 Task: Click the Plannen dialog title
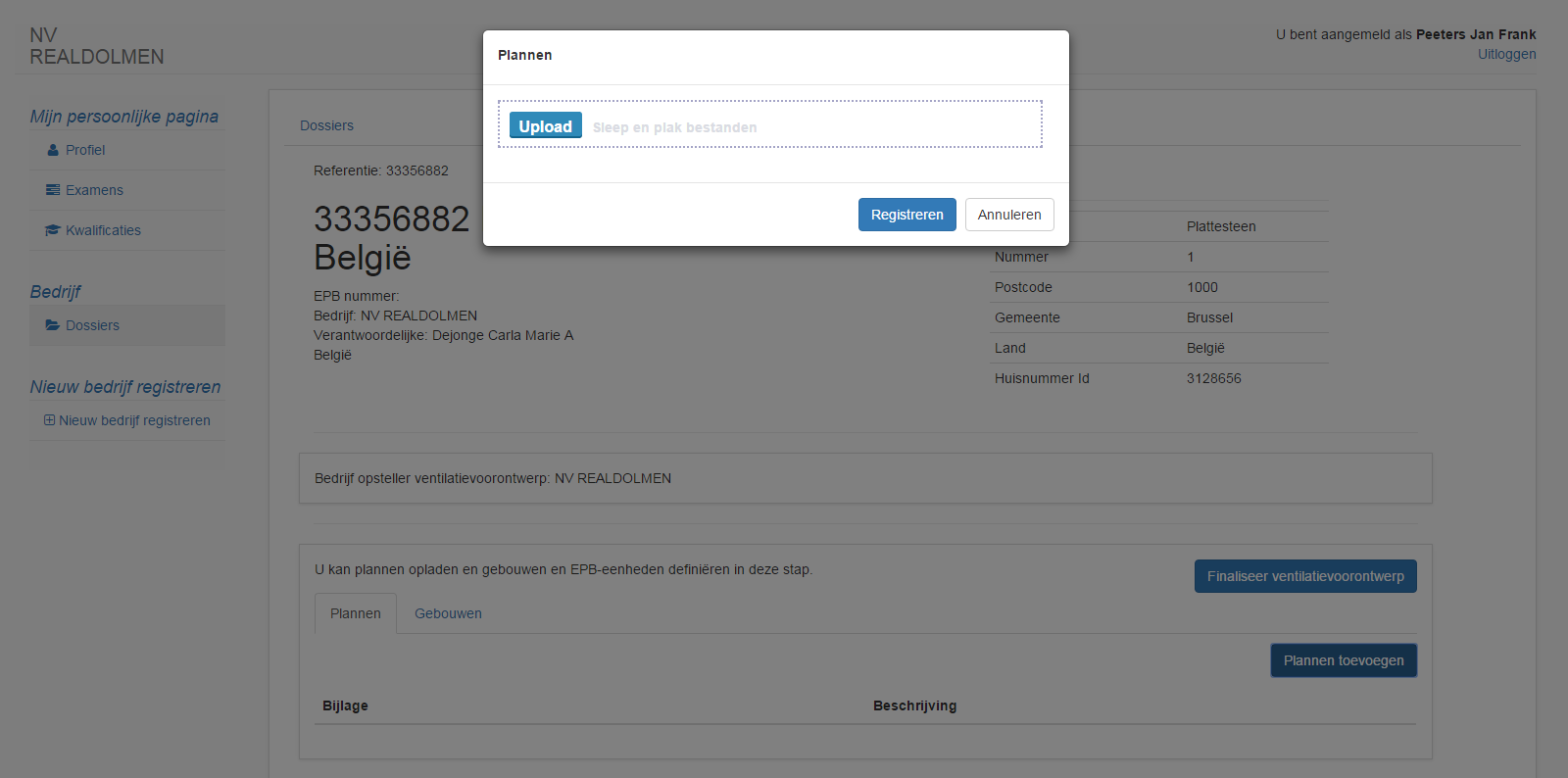524,55
